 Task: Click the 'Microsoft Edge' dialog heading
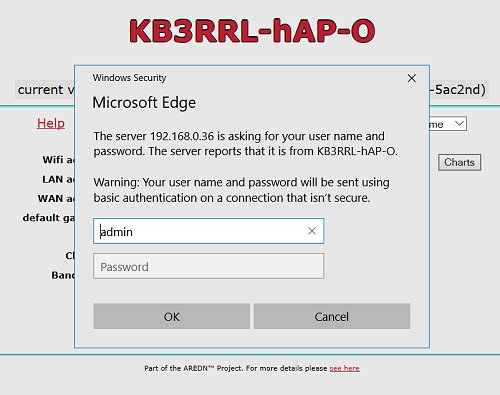coord(144,102)
